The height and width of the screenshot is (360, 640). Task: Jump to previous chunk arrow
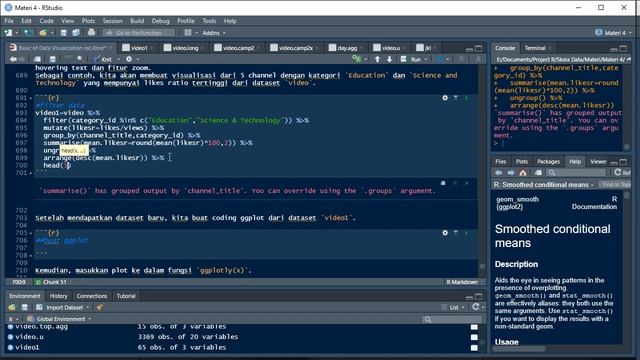click(x=377, y=59)
